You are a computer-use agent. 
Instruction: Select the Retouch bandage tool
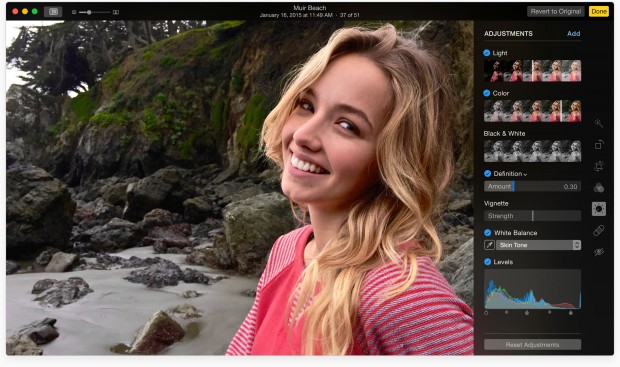tap(599, 230)
